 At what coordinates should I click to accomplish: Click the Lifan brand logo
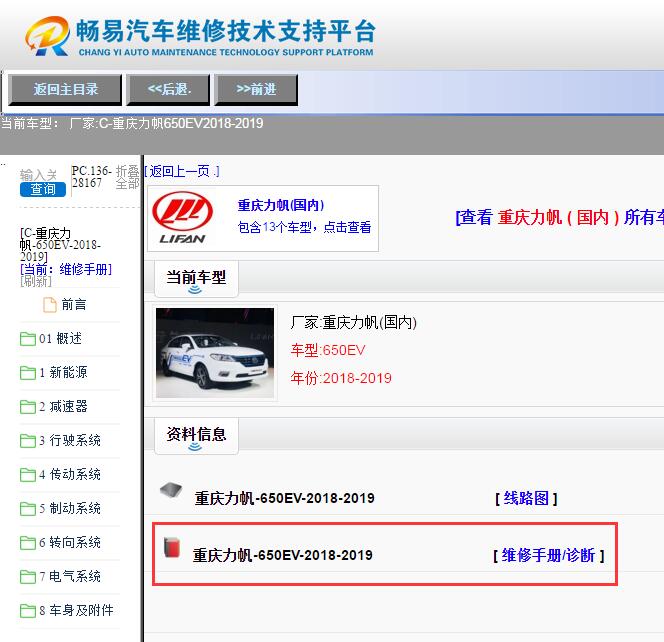pos(183,218)
